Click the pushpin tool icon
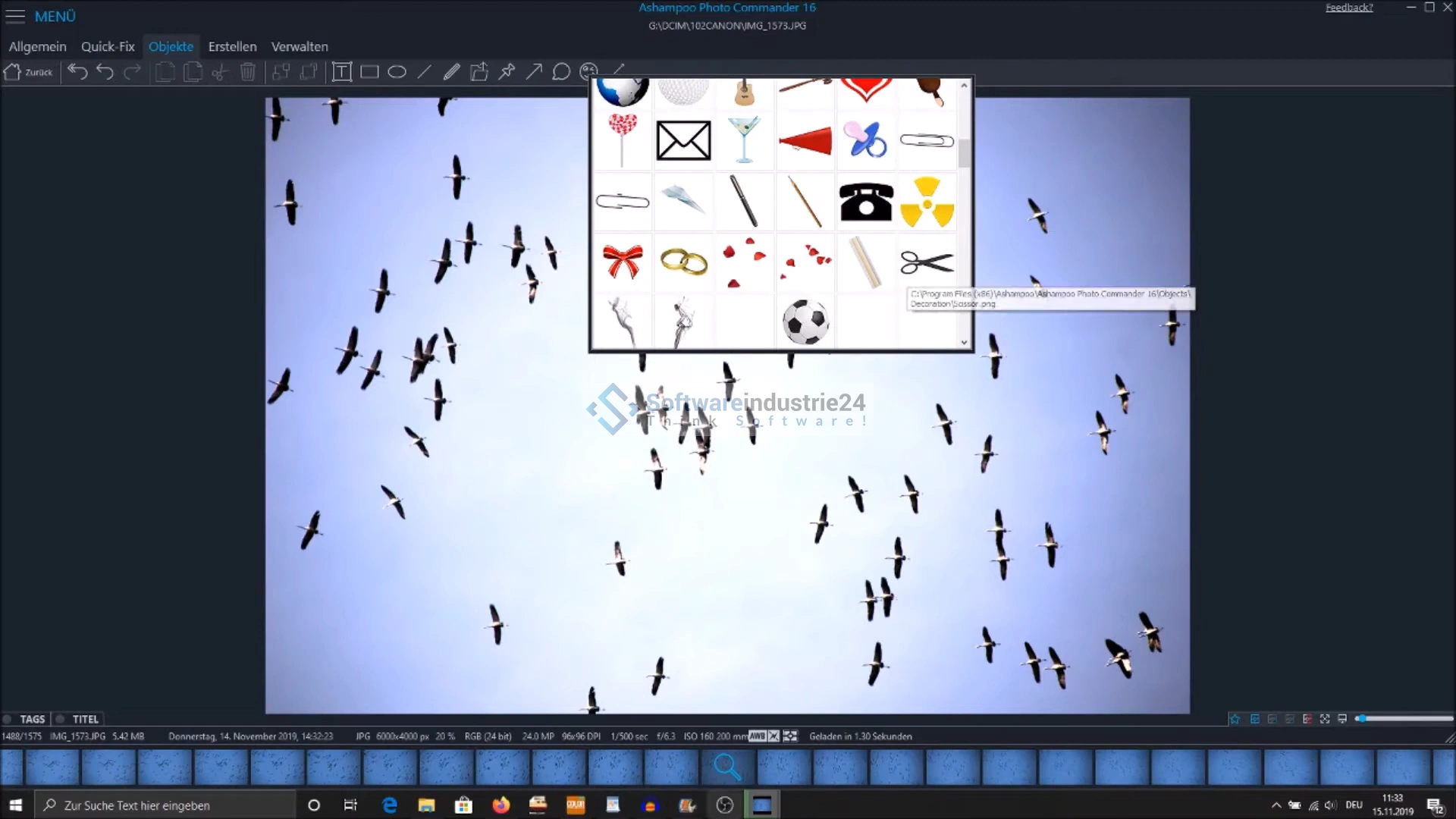Screen dimensions: 1456x819 coord(507,72)
